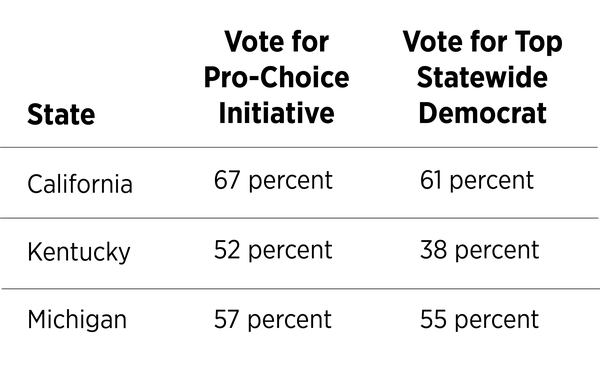Click the Pro-Choice text in header
The height and width of the screenshot is (378, 600).
[276, 77]
